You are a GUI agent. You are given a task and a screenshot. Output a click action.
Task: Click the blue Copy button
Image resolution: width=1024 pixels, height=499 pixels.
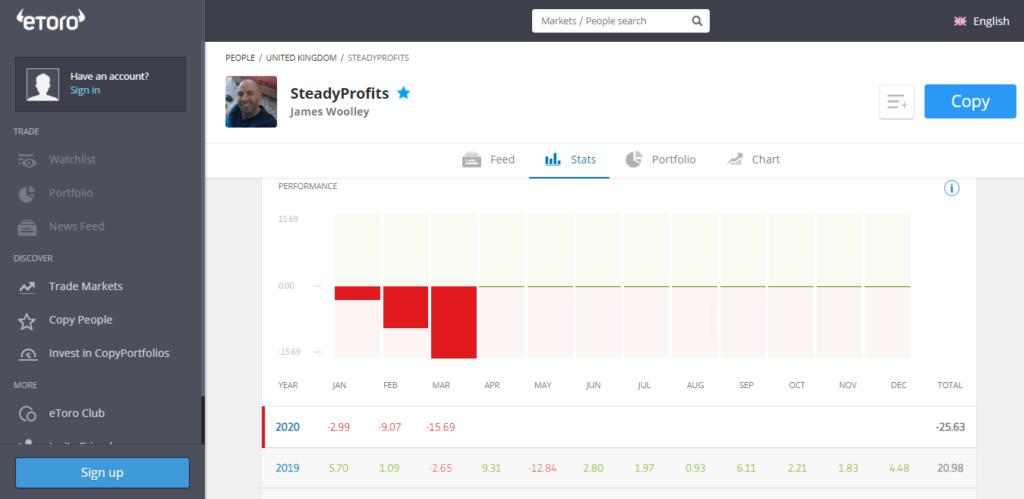pos(970,101)
